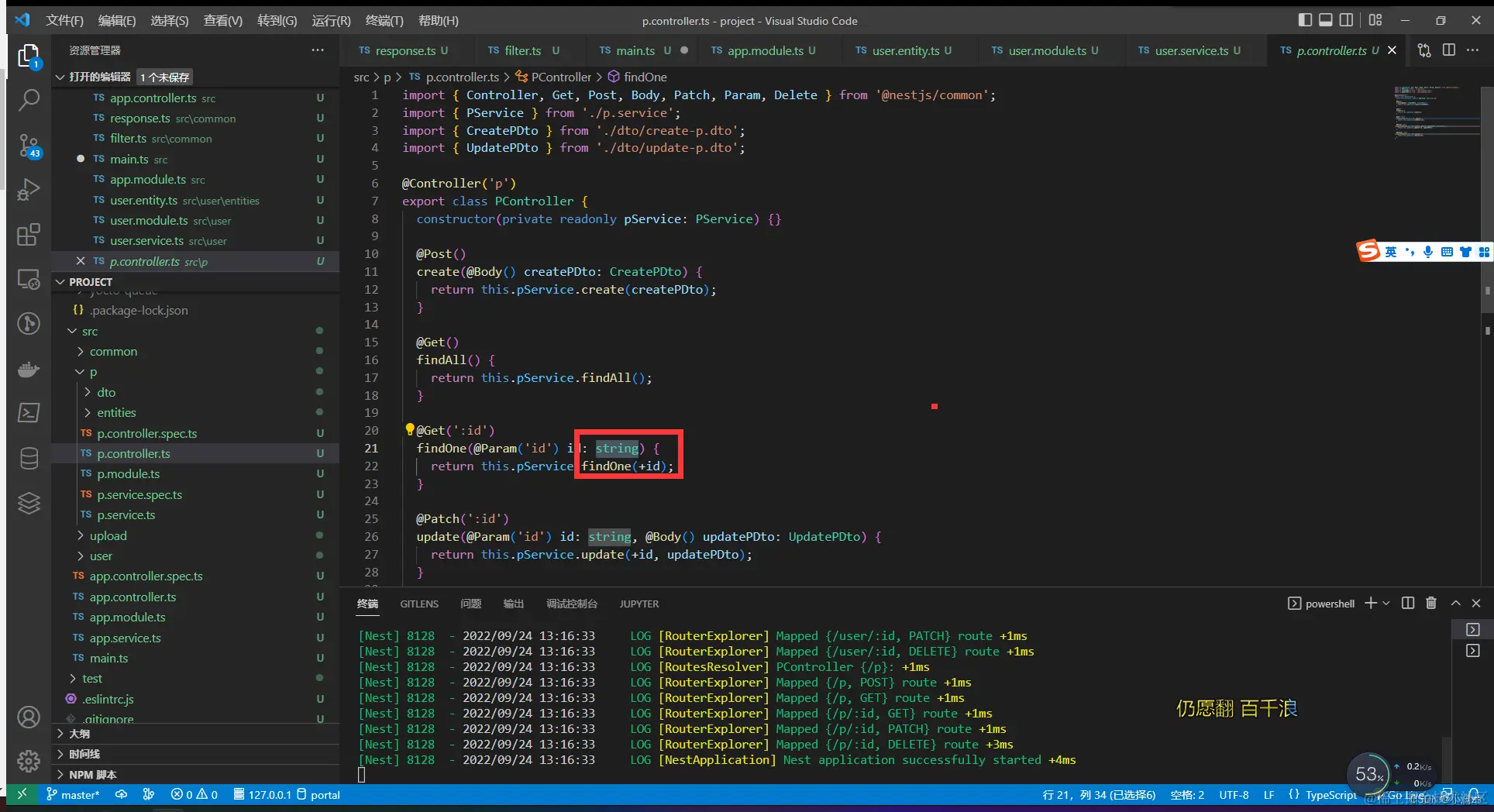1494x812 pixels.
Task: Click line-column indicator in status bar
Action: pos(1099,794)
